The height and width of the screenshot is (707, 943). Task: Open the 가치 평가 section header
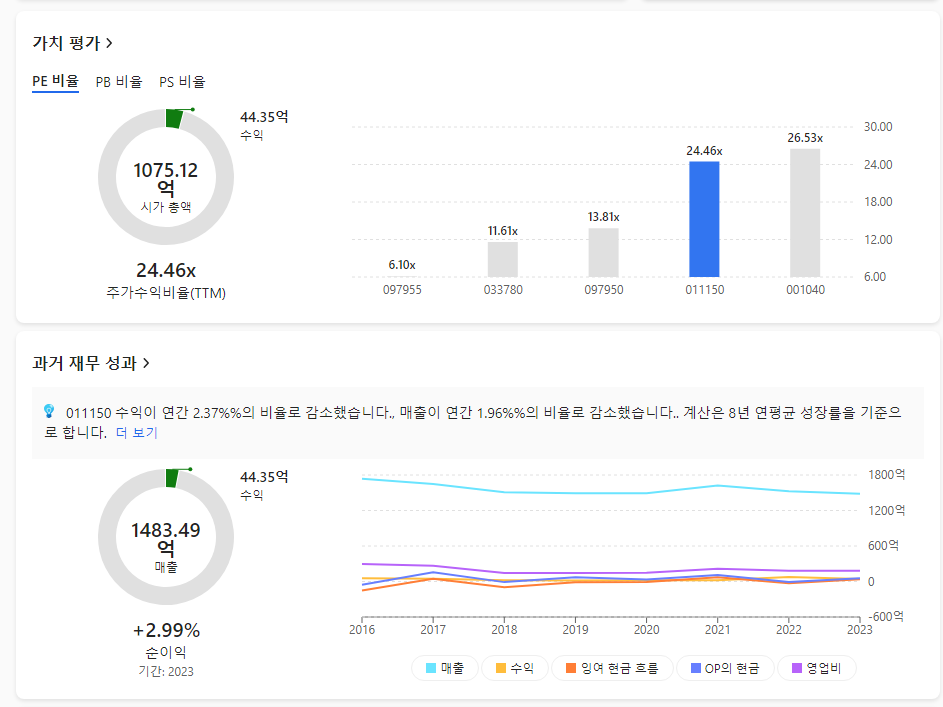[x=72, y=43]
